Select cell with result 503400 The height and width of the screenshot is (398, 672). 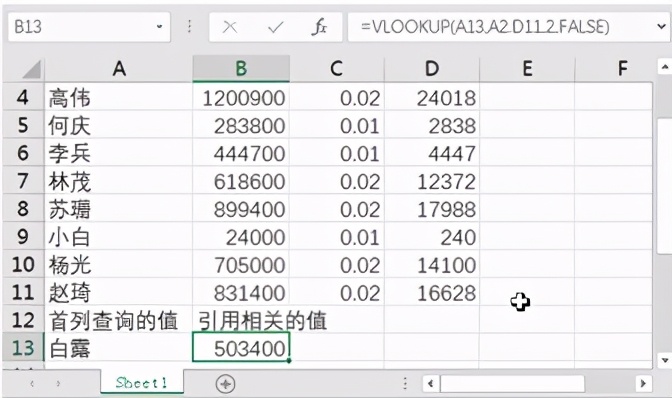click(x=241, y=348)
